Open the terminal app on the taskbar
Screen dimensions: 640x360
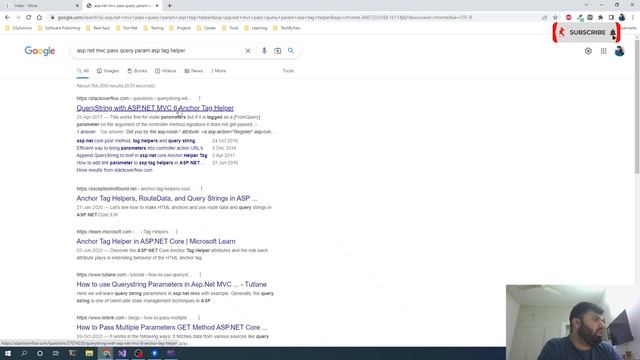coord(73,353)
